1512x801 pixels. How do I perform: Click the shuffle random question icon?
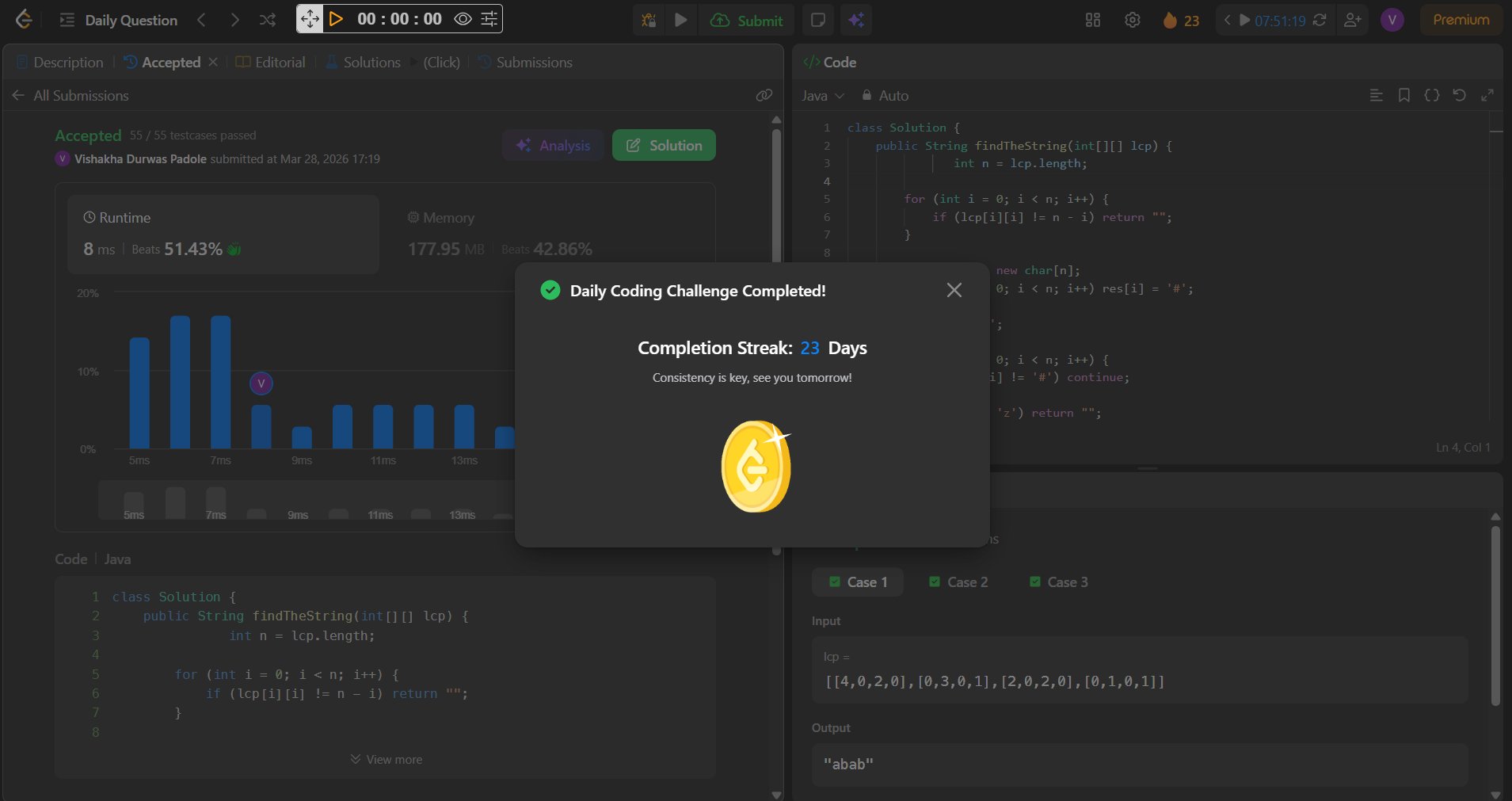[x=268, y=20]
